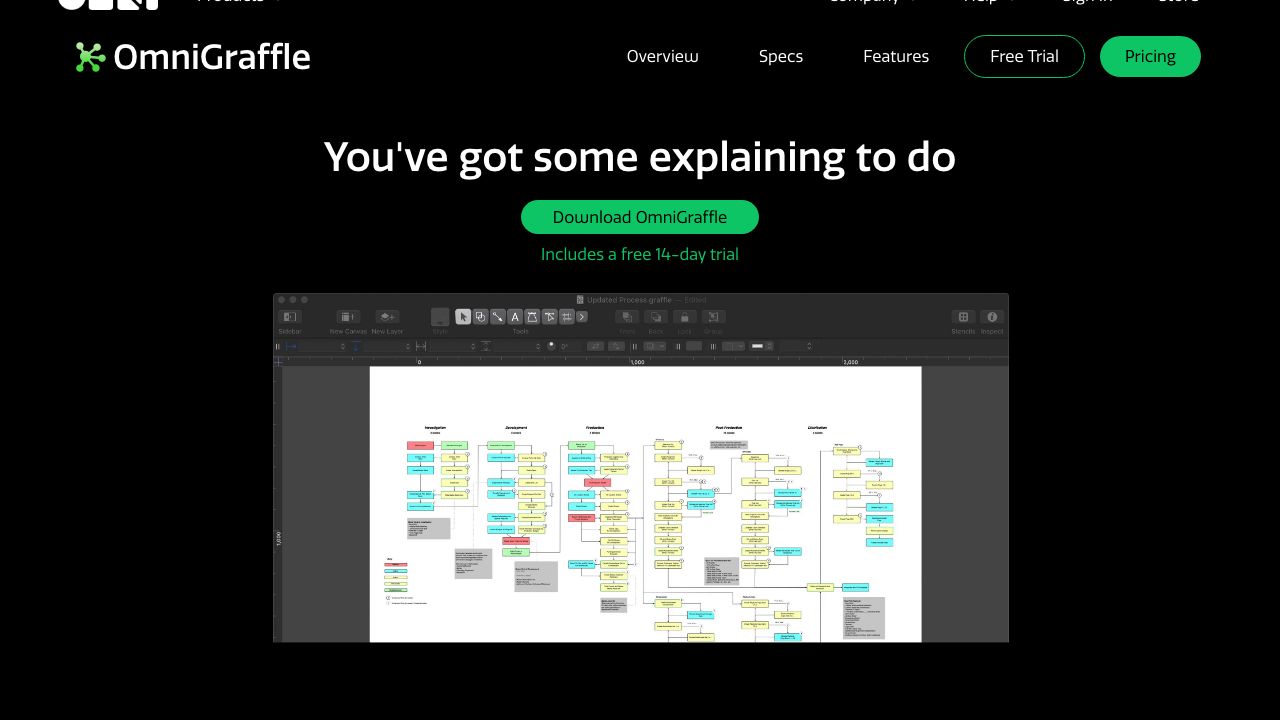The height and width of the screenshot is (720, 1280).
Task: Open the Inspect panel icon
Action: point(992,317)
